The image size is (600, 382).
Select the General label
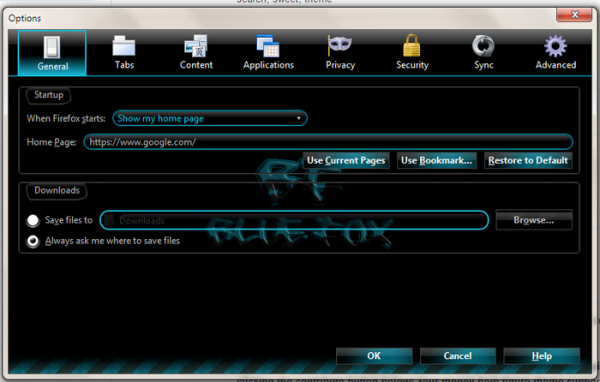click(53, 66)
